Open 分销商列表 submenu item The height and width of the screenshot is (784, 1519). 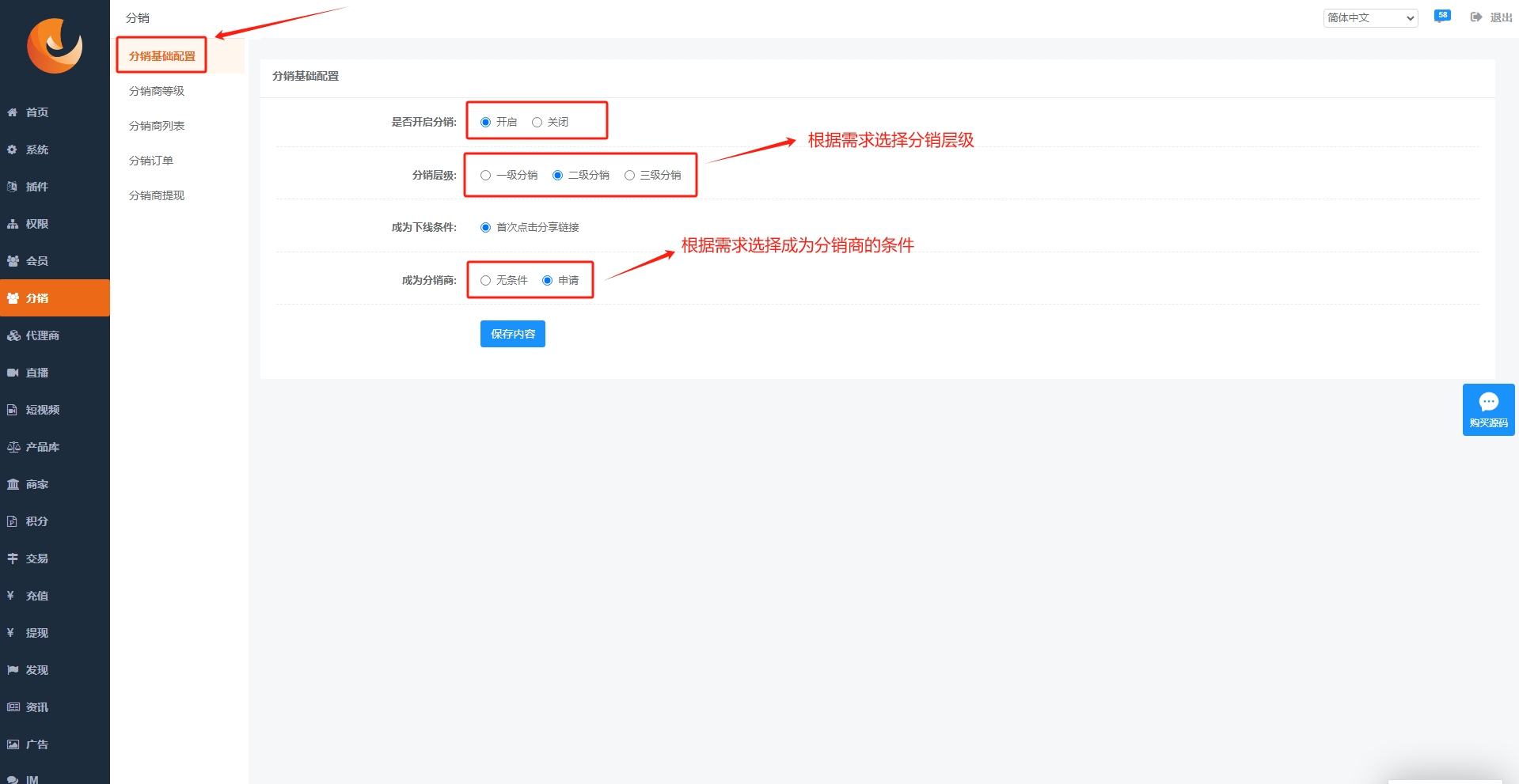(x=157, y=126)
